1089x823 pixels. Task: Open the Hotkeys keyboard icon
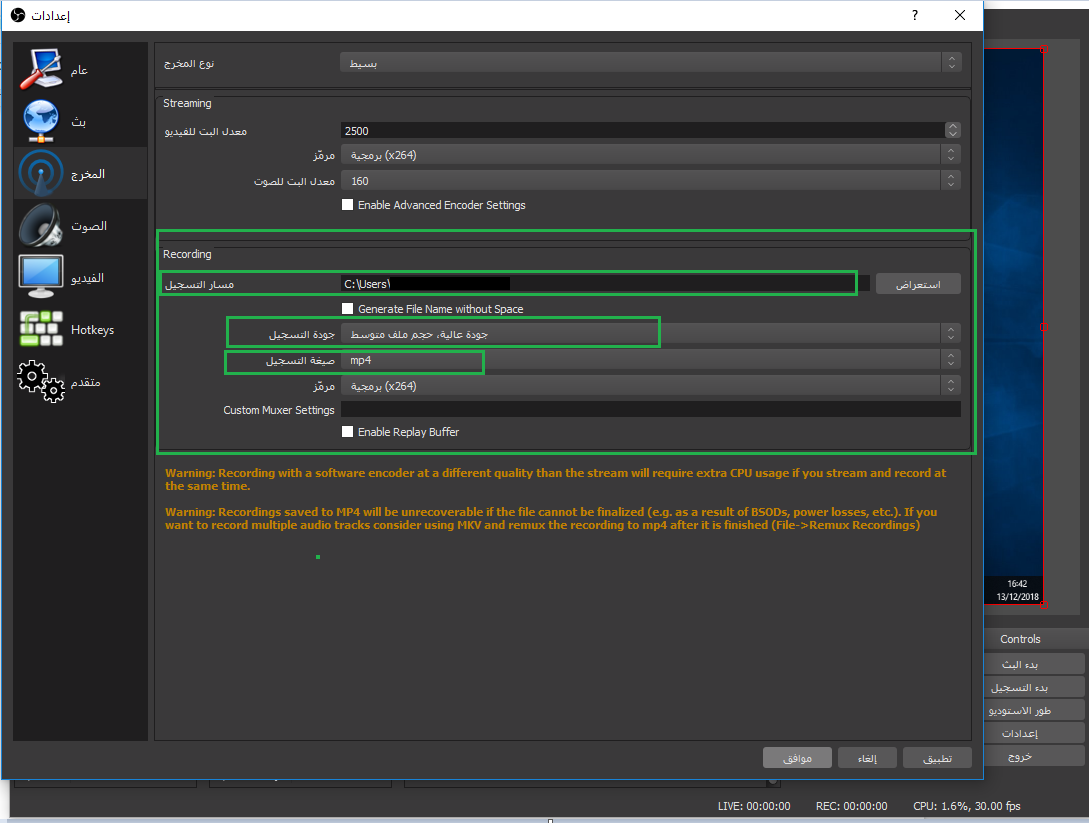[42, 330]
